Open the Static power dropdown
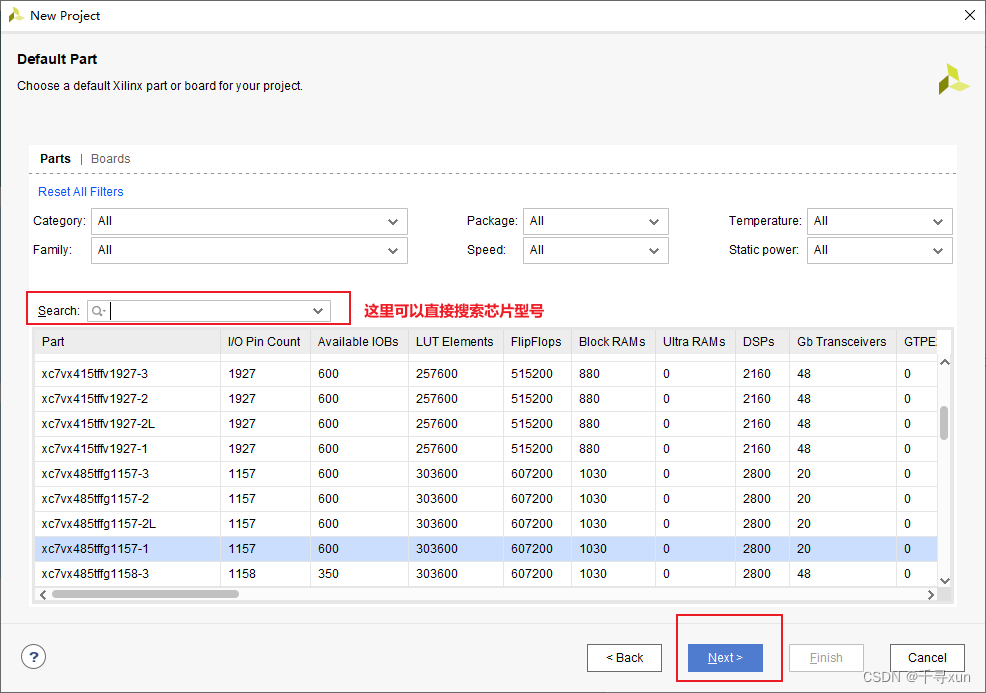The width and height of the screenshot is (986, 693). [880, 250]
